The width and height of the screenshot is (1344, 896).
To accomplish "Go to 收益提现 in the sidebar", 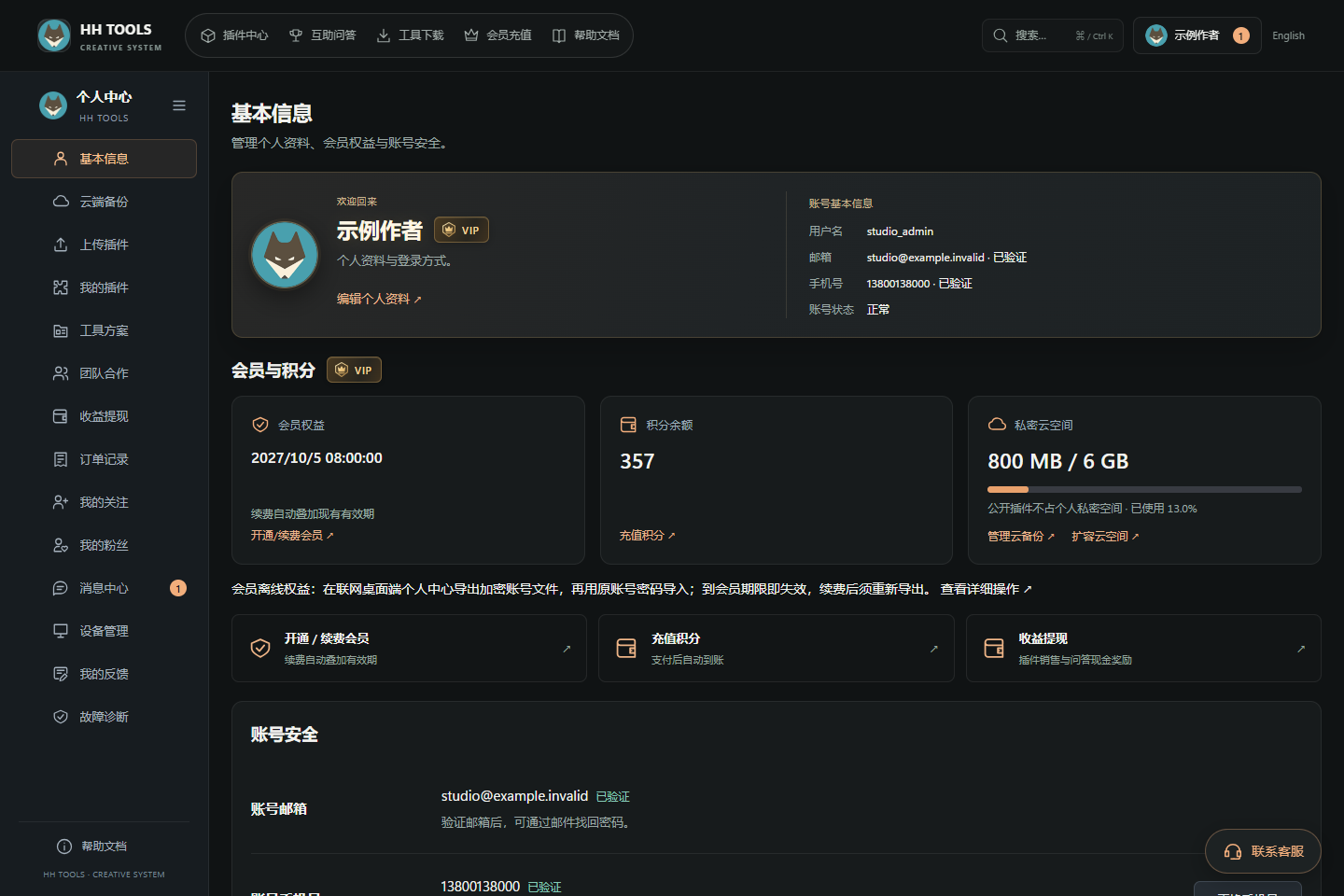I will pyautogui.click(x=104, y=416).
